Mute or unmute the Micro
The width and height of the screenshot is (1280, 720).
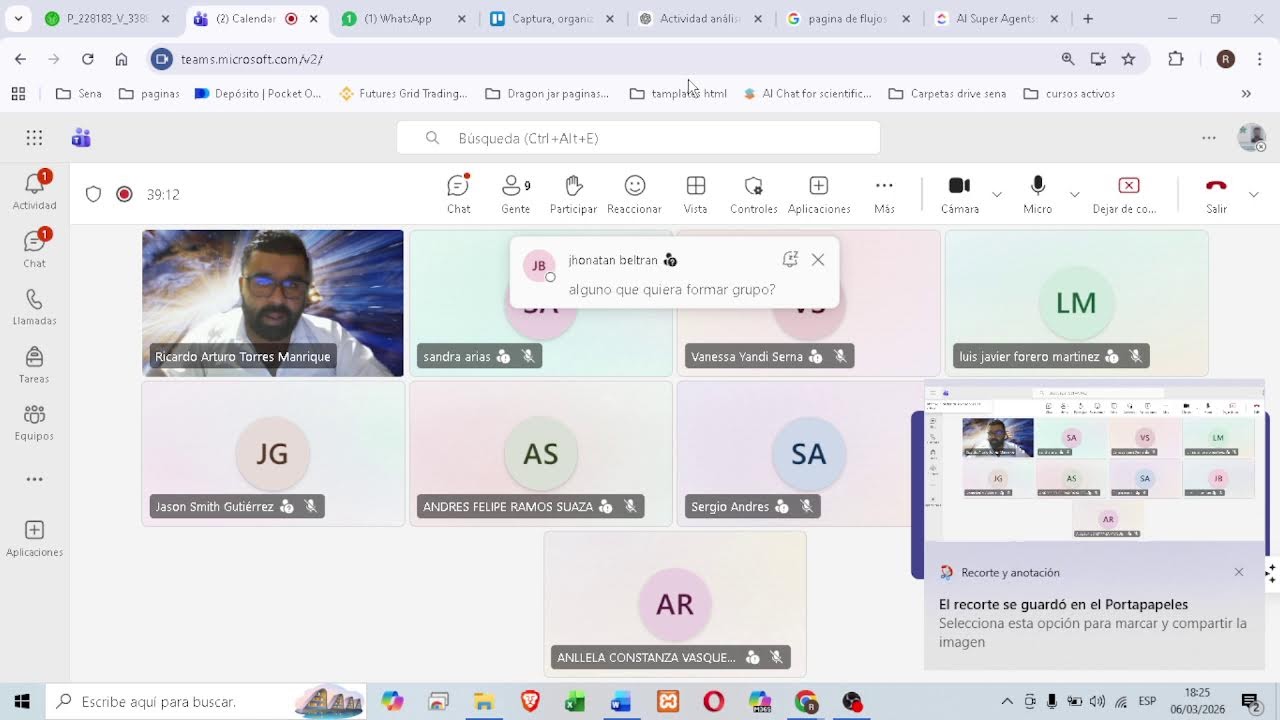click(x=1037, y=194)
